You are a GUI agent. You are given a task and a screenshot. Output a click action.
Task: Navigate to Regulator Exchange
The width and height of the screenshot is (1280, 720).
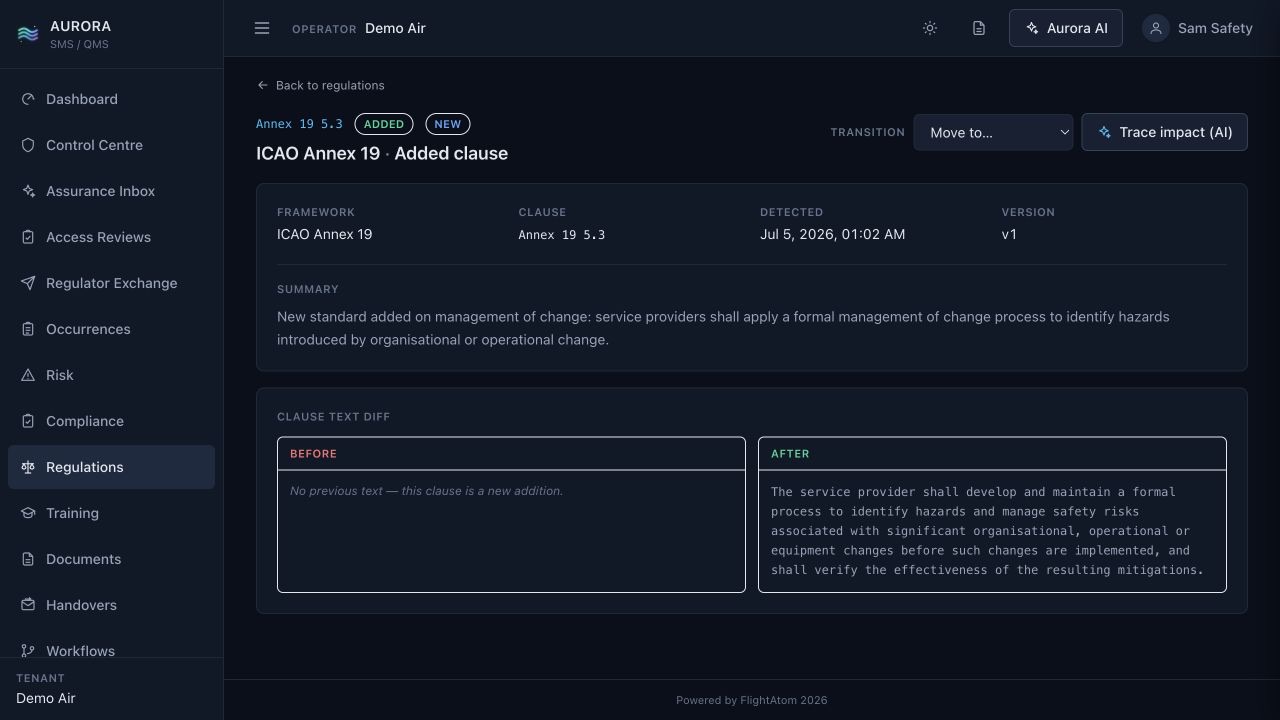[111, 283]
